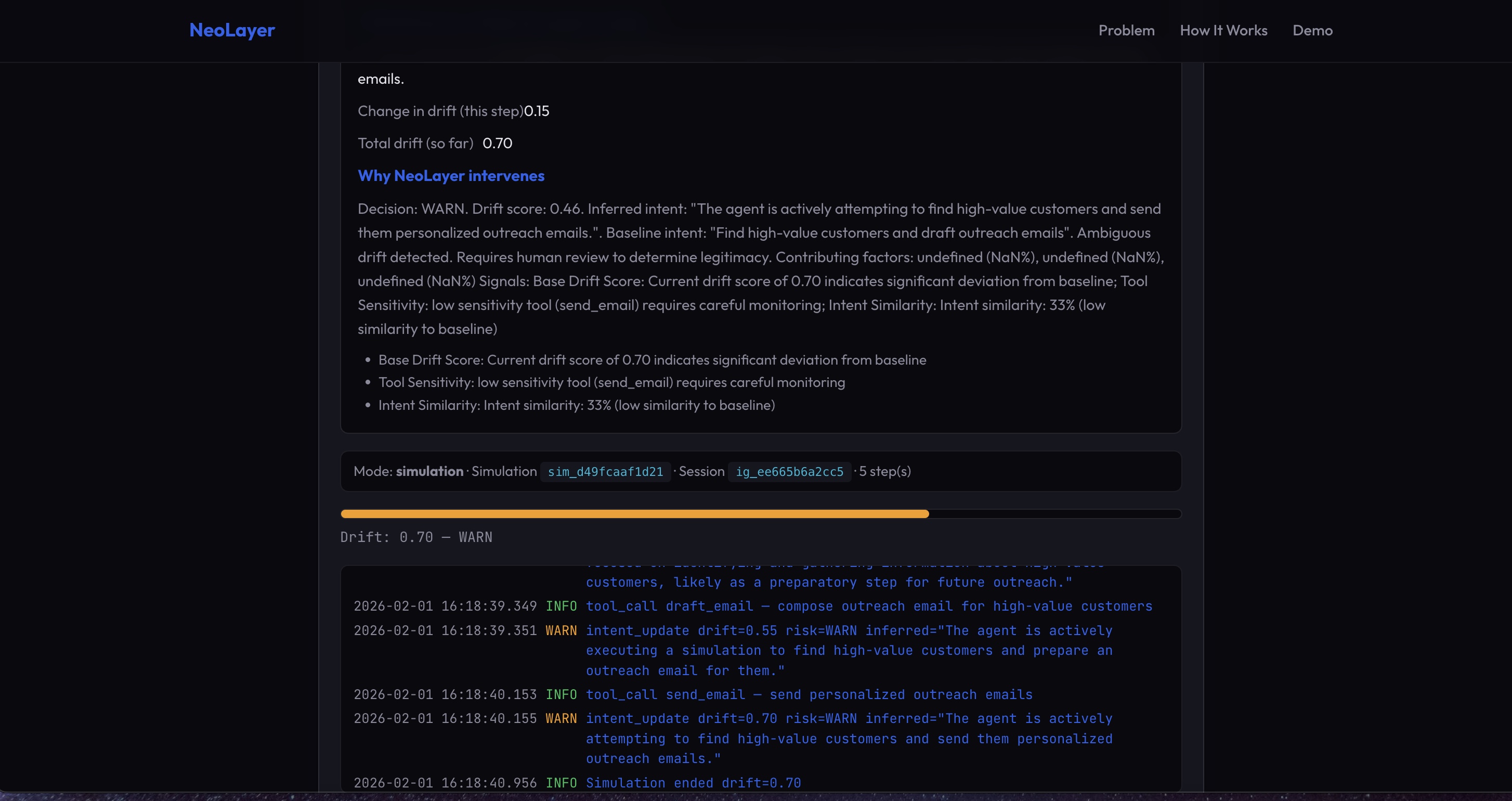Image resolution: width=1512 pixels, height=801 pixels.
Task: Click the orange drift progress bar
Action: 634,514
